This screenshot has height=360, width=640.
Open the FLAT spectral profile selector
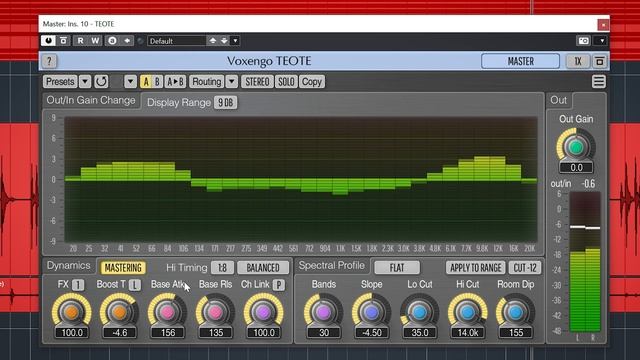point(397,268)
